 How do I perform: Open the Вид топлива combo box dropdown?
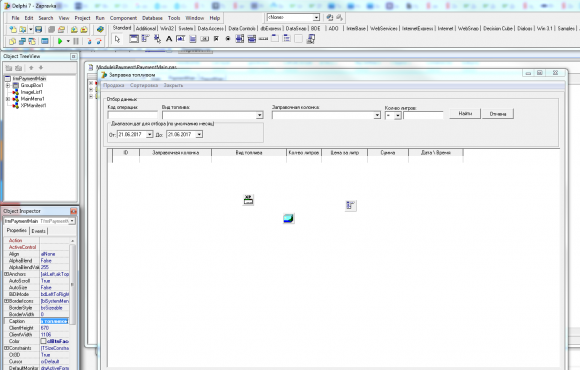pyautogui.click(x=259, y=115)
